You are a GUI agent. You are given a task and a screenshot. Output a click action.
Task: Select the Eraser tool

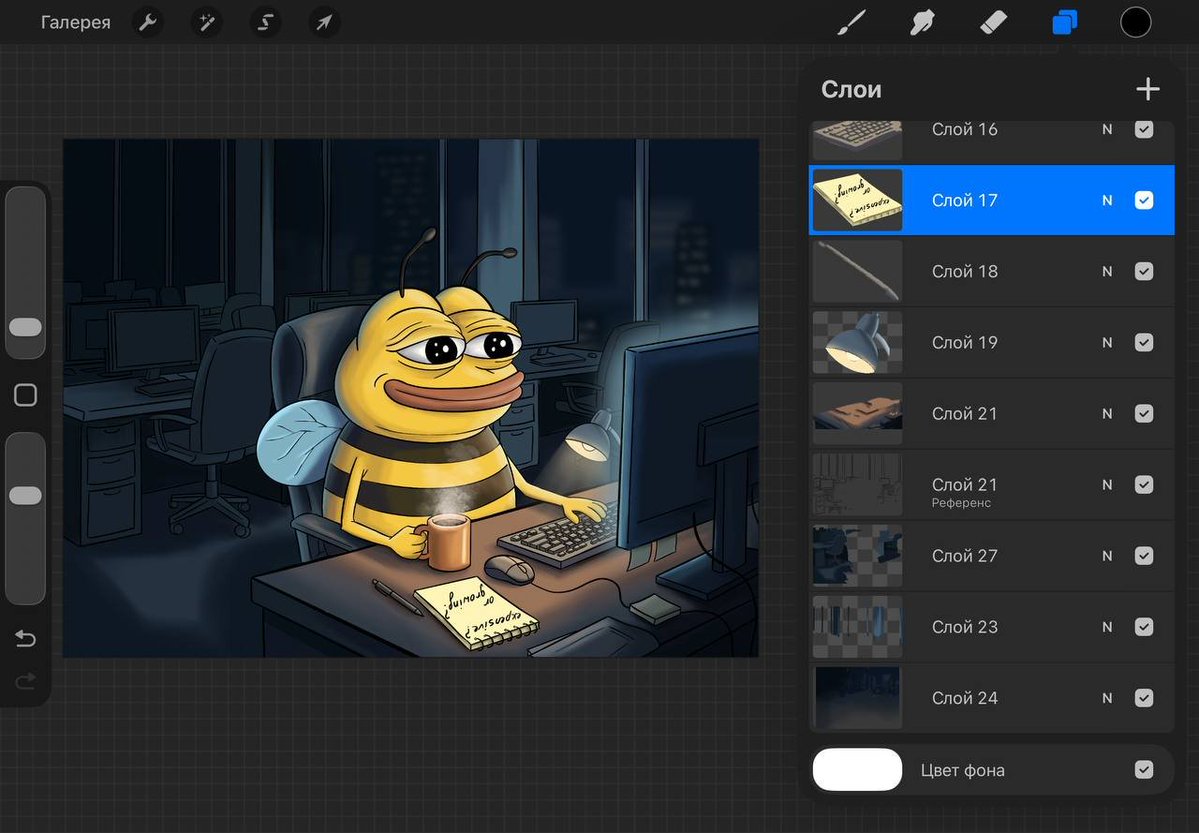(993, 23)
